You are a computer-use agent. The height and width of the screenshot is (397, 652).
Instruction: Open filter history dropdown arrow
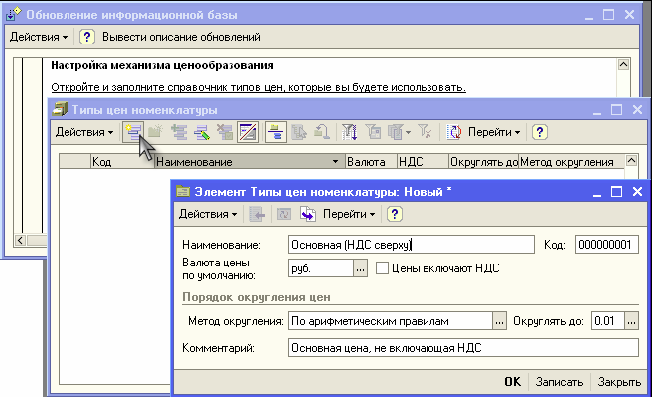(x=408, y=133)
